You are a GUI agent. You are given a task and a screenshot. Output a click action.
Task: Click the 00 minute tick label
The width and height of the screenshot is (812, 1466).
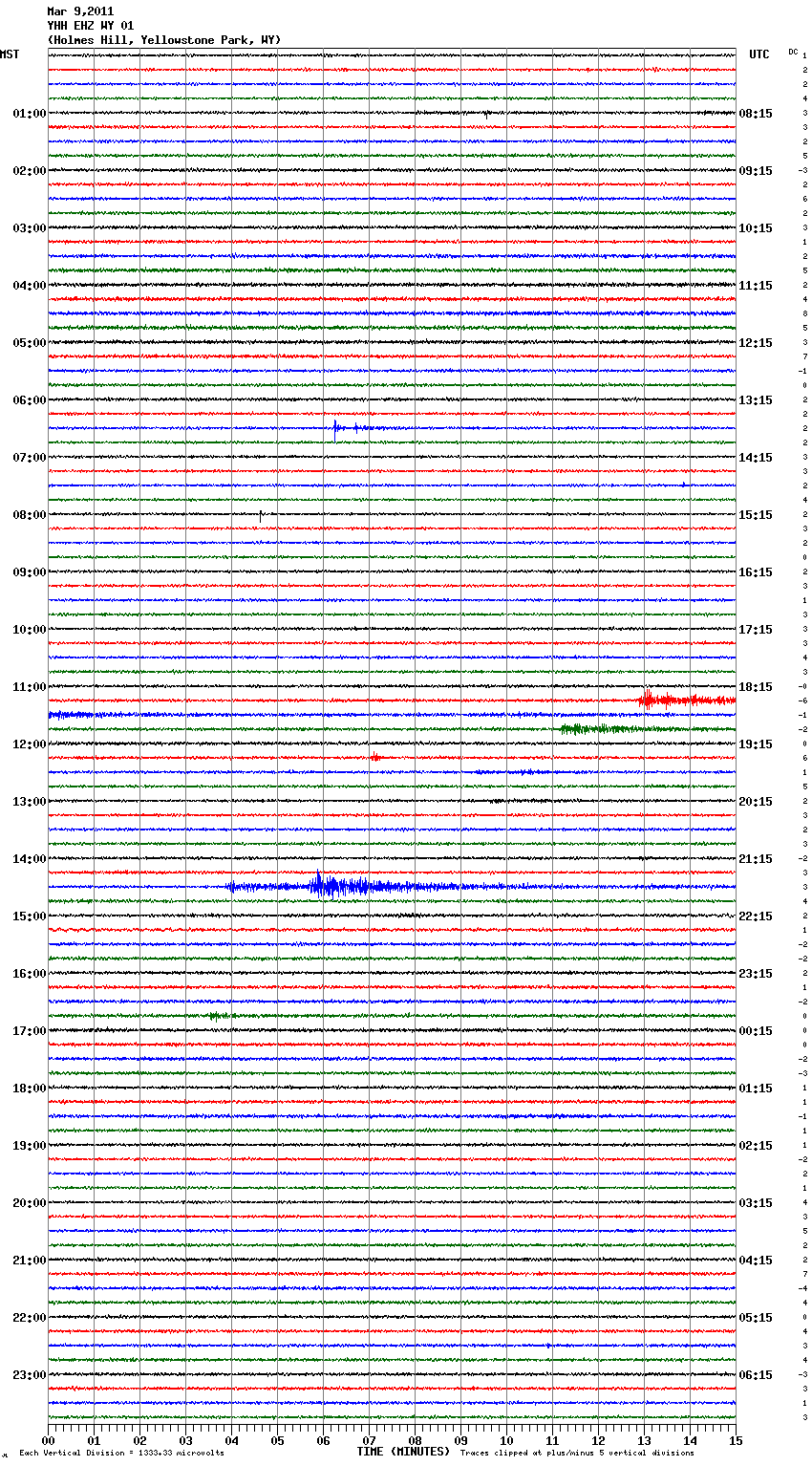point(48,1441)
